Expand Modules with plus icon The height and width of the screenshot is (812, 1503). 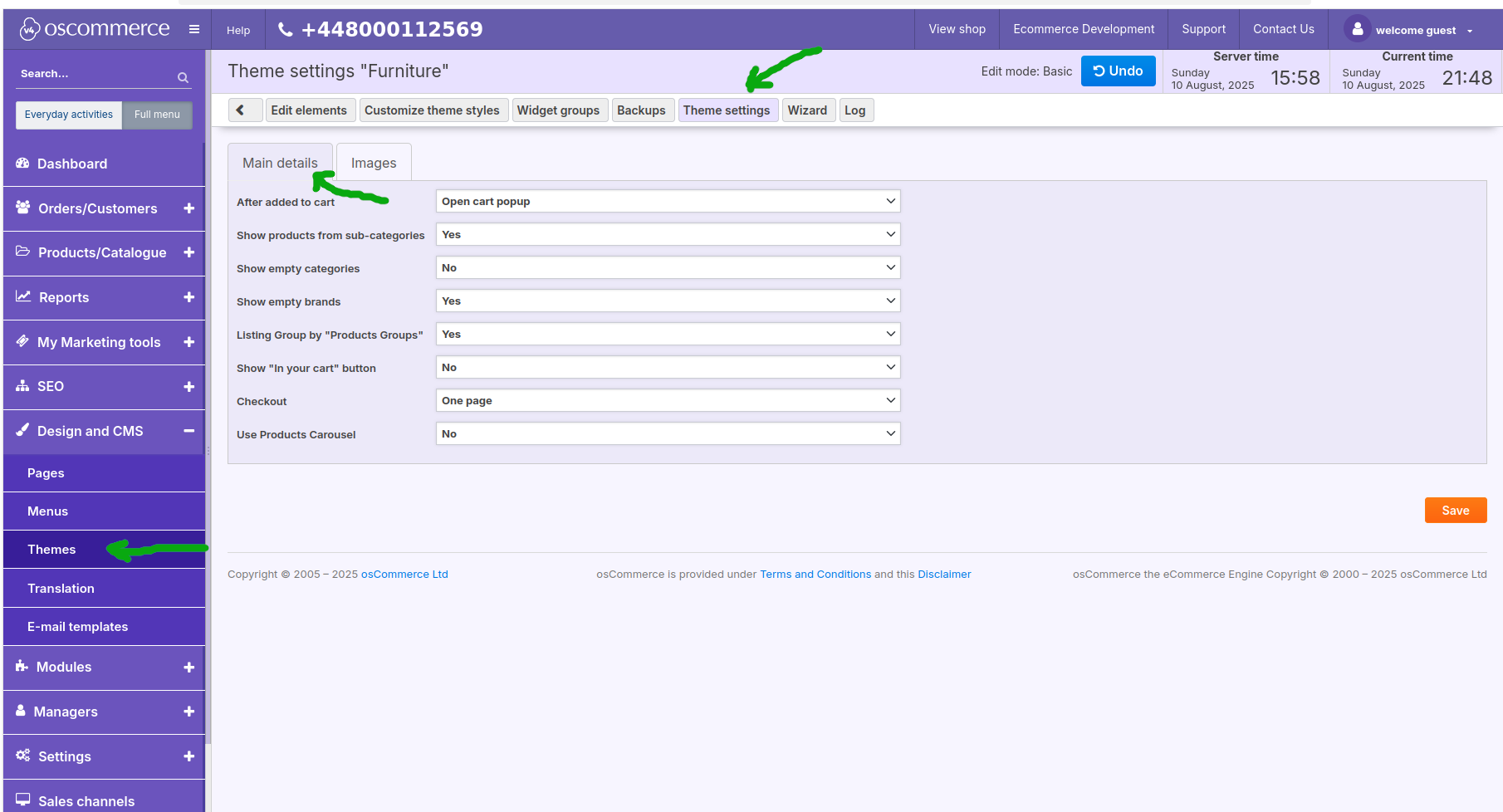(189, 668)
